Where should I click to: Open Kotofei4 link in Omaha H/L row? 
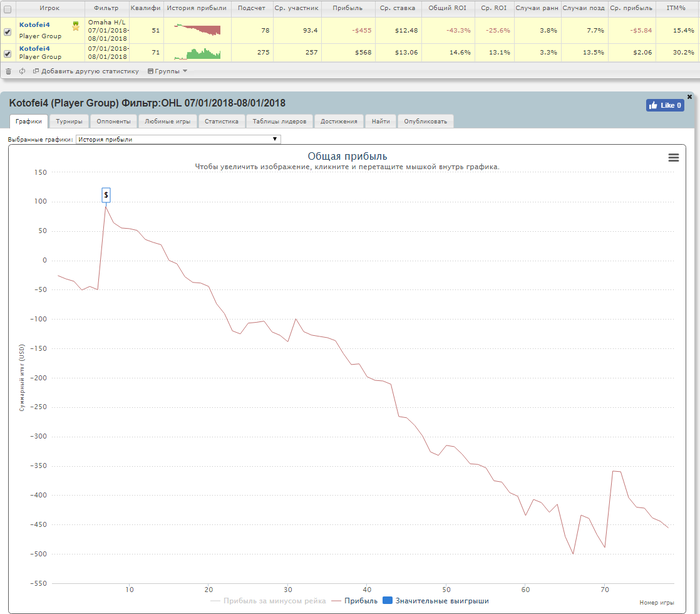click(x=34, y=25)
